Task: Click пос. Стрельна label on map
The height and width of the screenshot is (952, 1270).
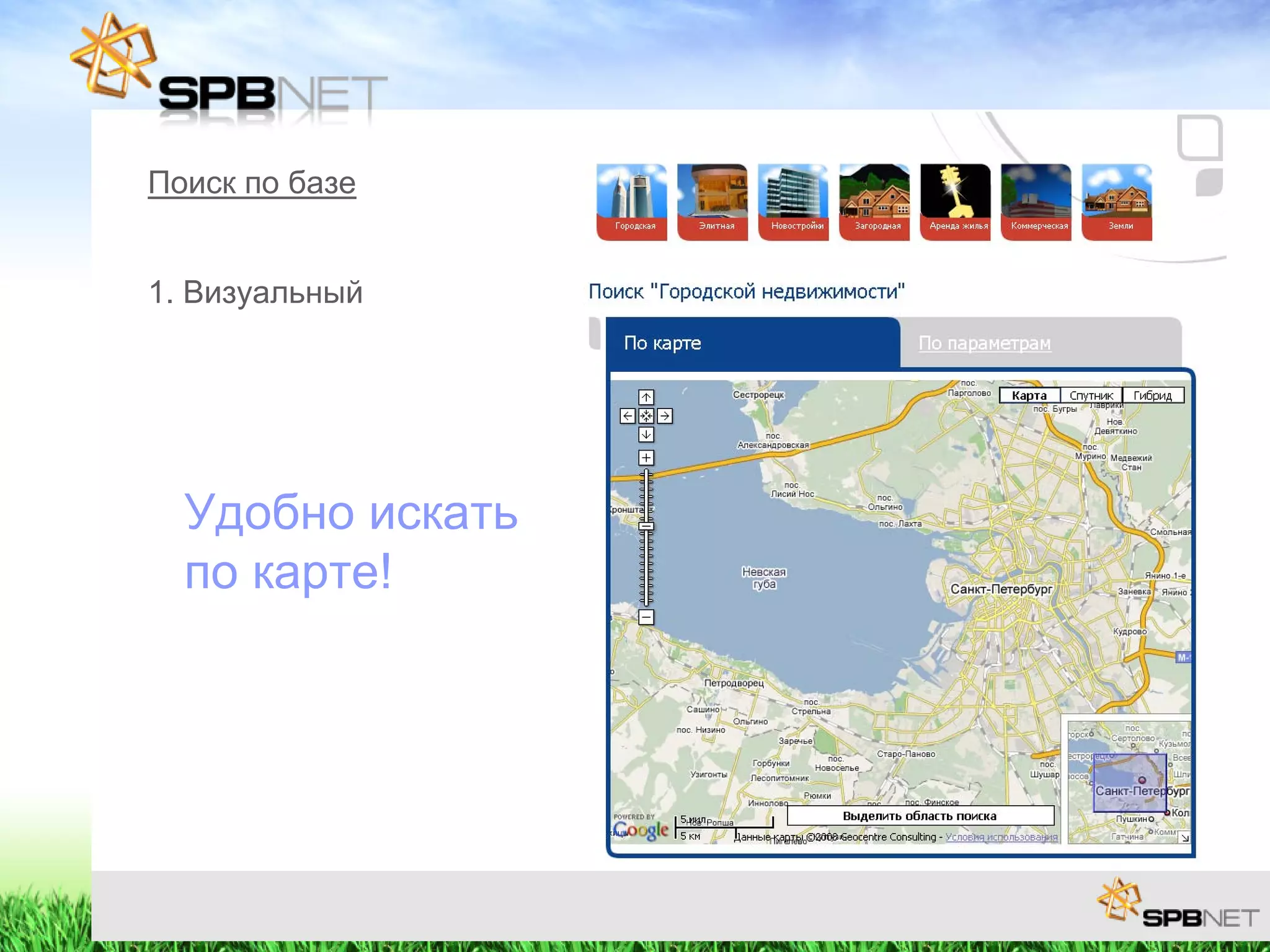Action: click(811, 707)
